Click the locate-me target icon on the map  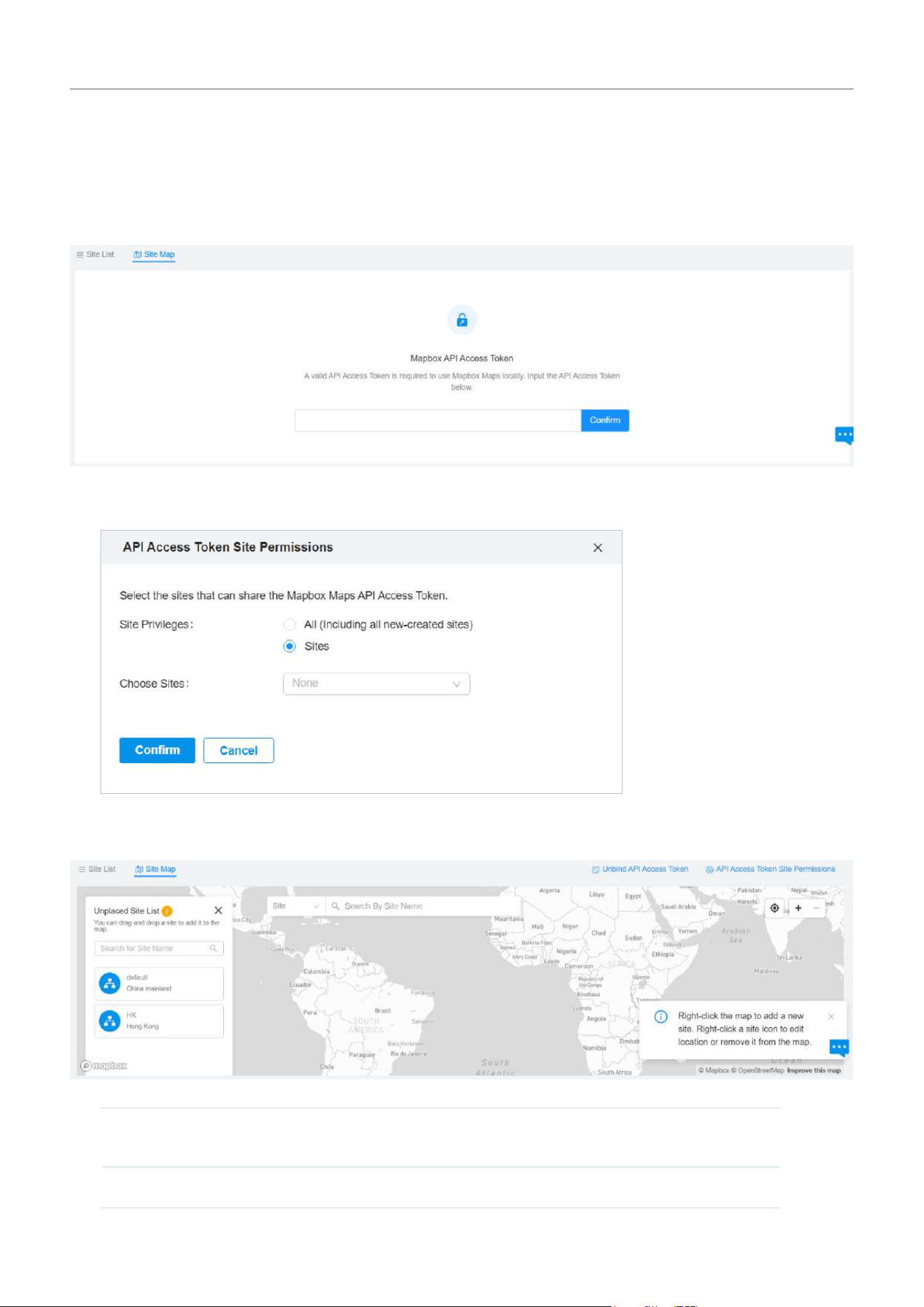[775, 908]
